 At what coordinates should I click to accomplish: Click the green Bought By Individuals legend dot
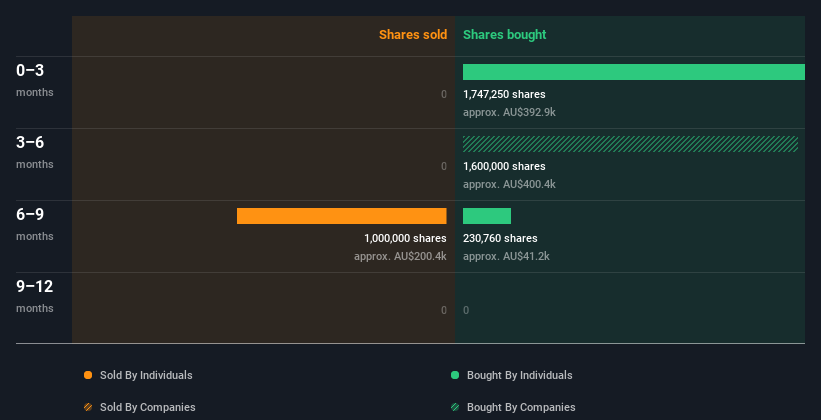[455, 375]
